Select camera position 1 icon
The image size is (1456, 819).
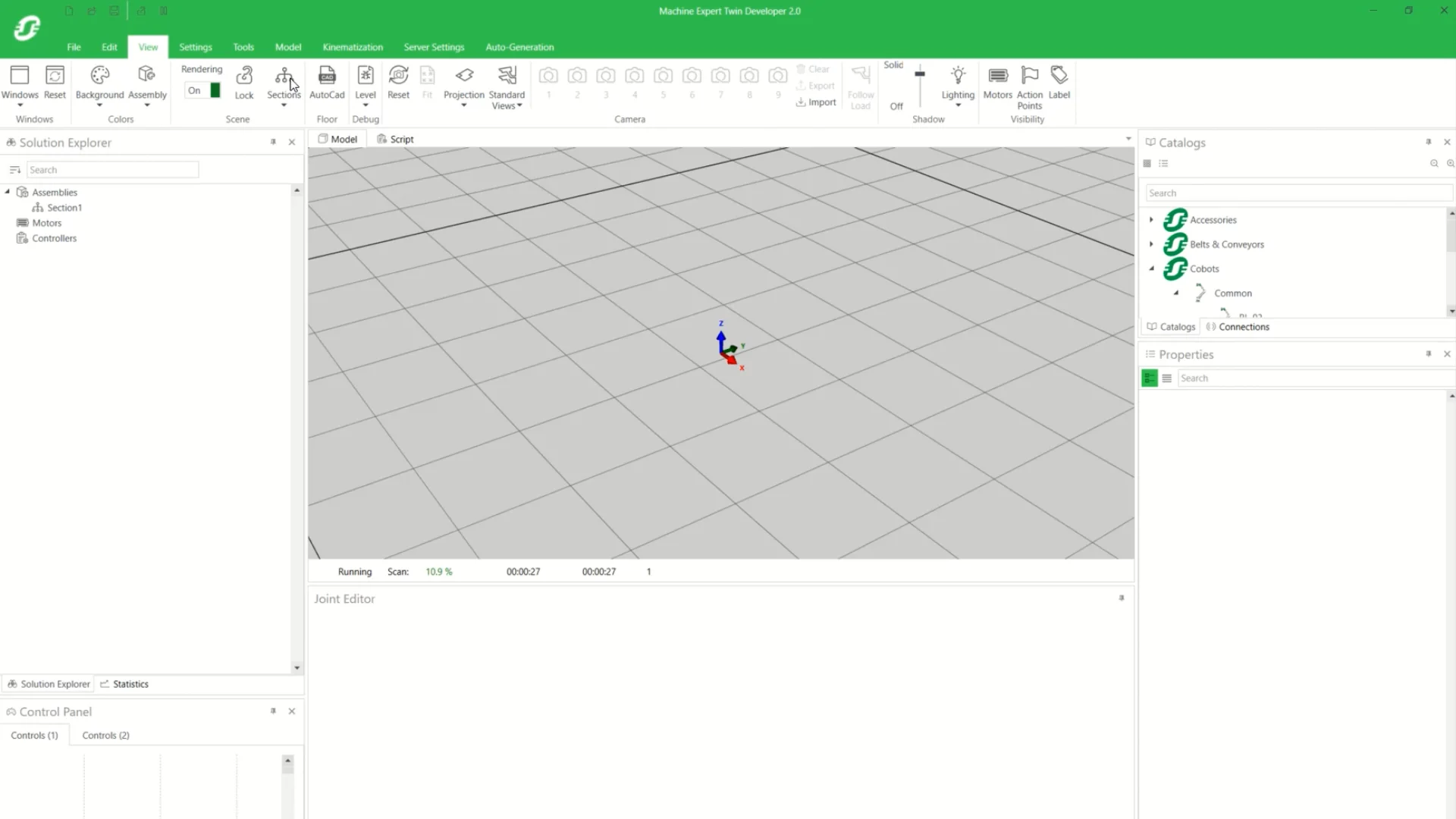[548, 76]
